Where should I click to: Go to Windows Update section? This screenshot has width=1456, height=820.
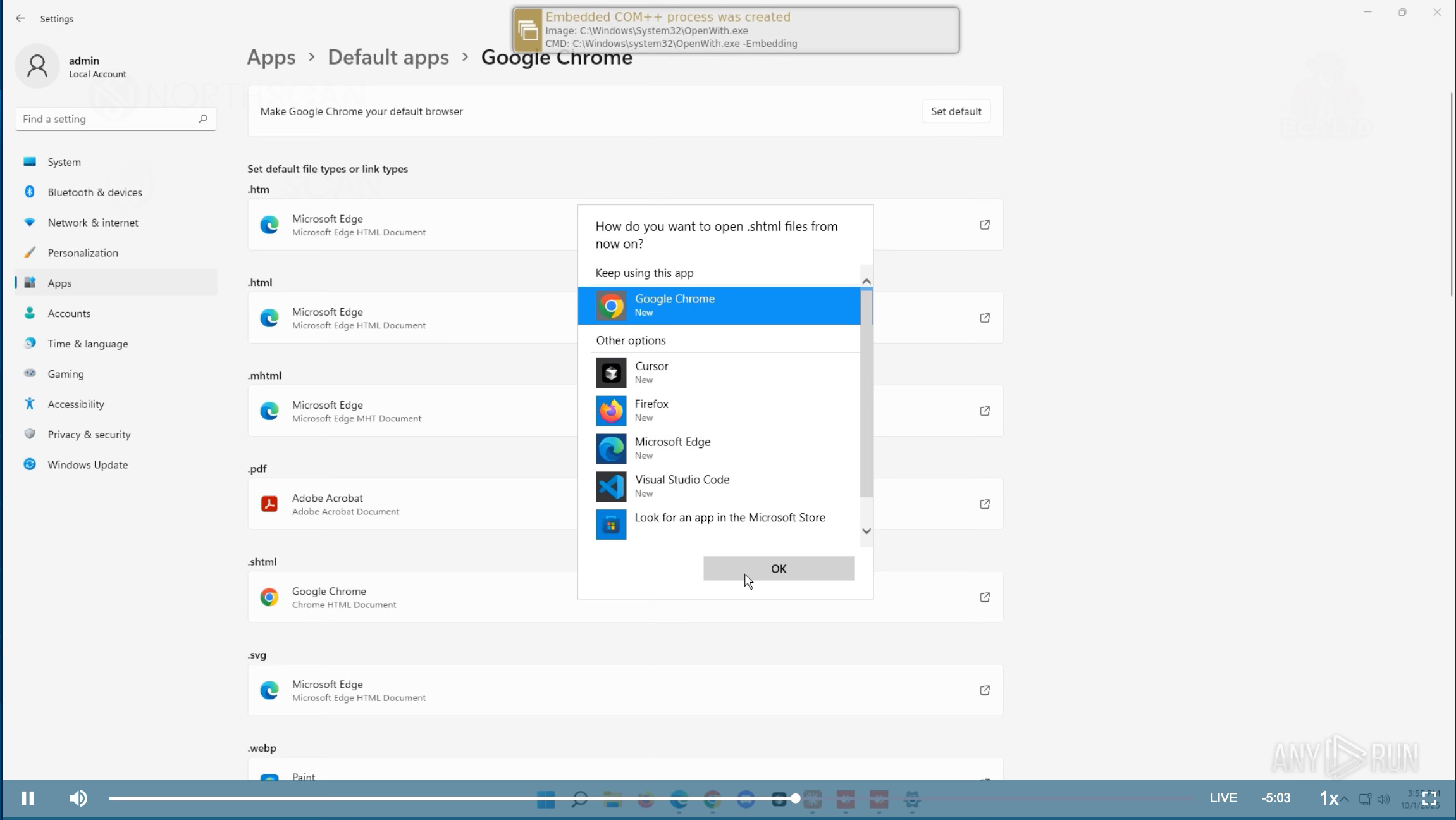point(87,465)
